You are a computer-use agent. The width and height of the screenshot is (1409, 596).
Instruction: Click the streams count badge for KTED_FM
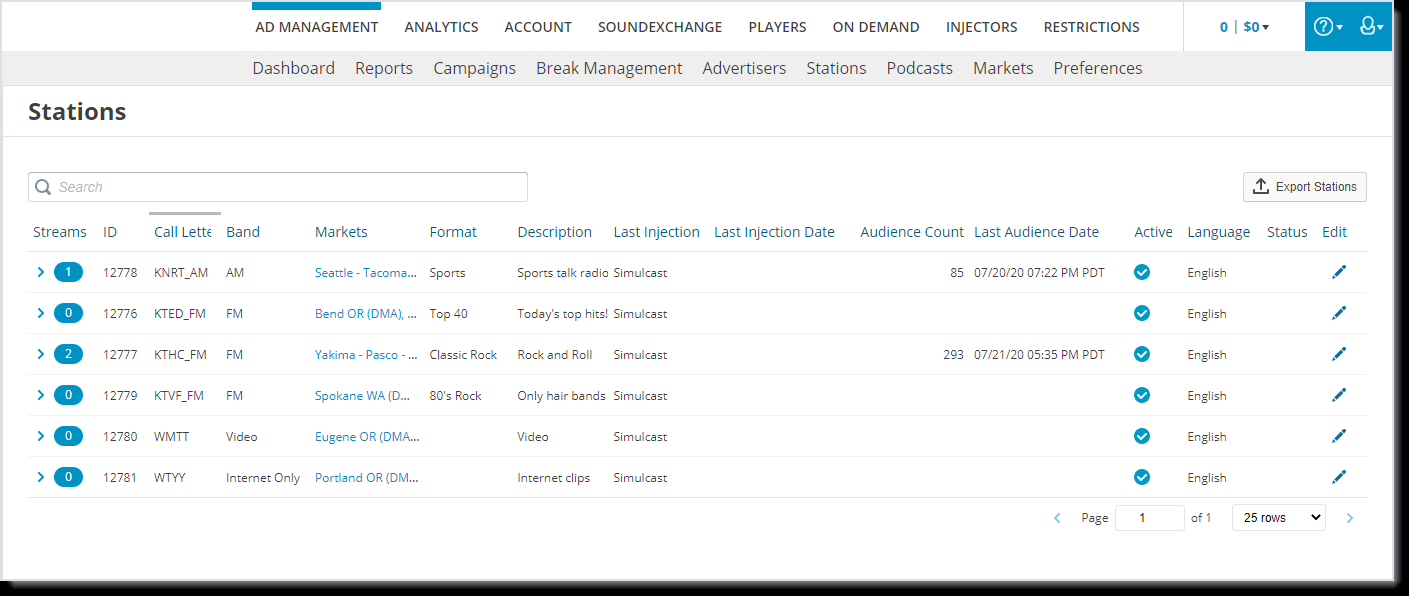click(68, 313)
